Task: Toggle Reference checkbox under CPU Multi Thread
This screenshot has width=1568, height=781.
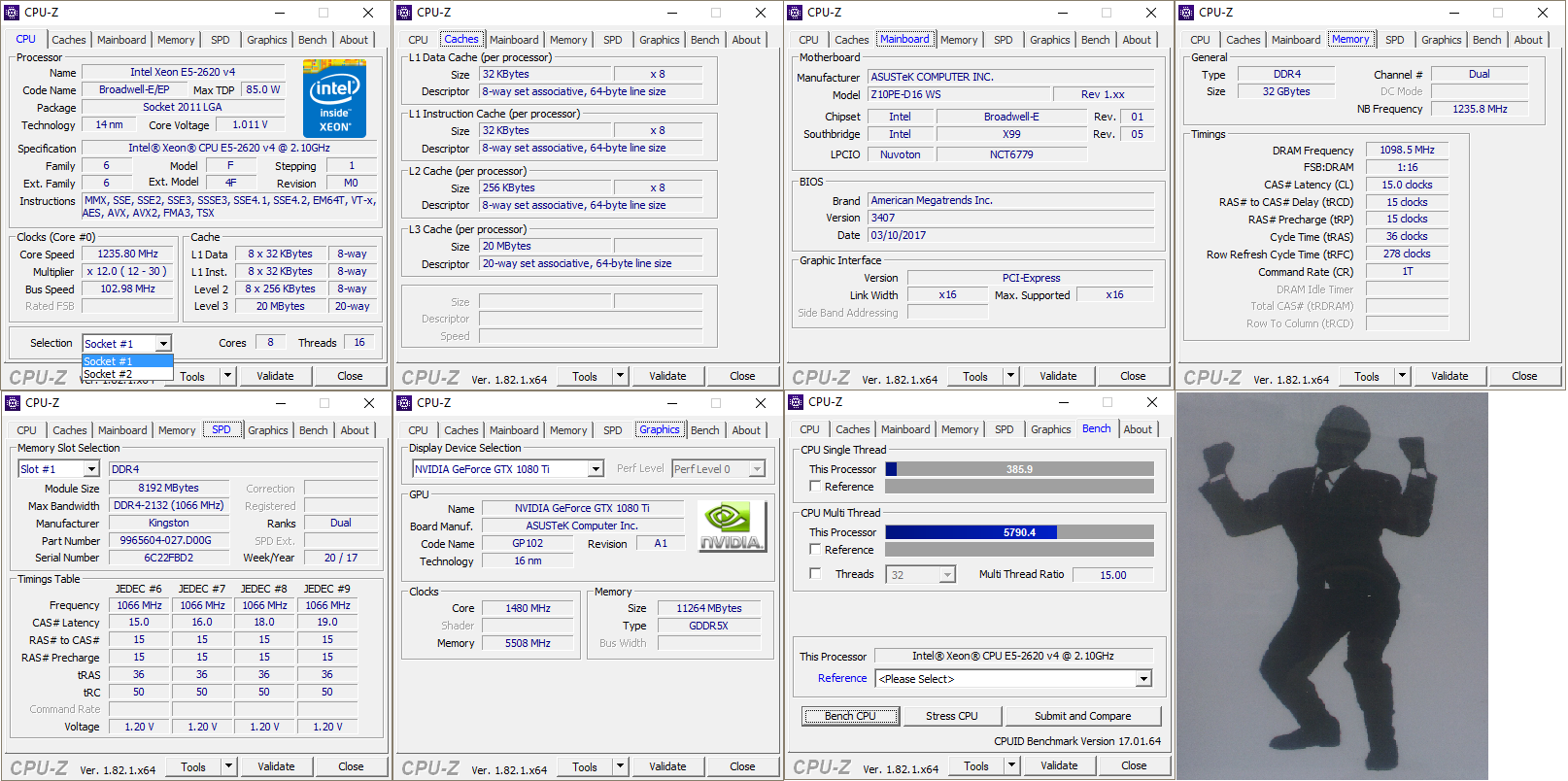Action: coord(815,550)
